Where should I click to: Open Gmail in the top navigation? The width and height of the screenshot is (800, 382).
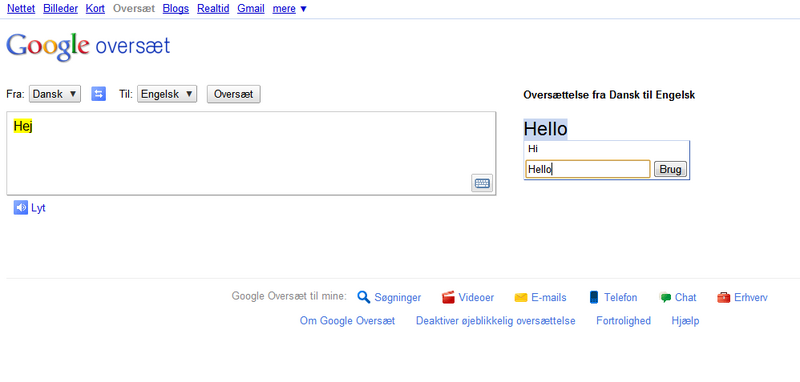tap(251, 9)
